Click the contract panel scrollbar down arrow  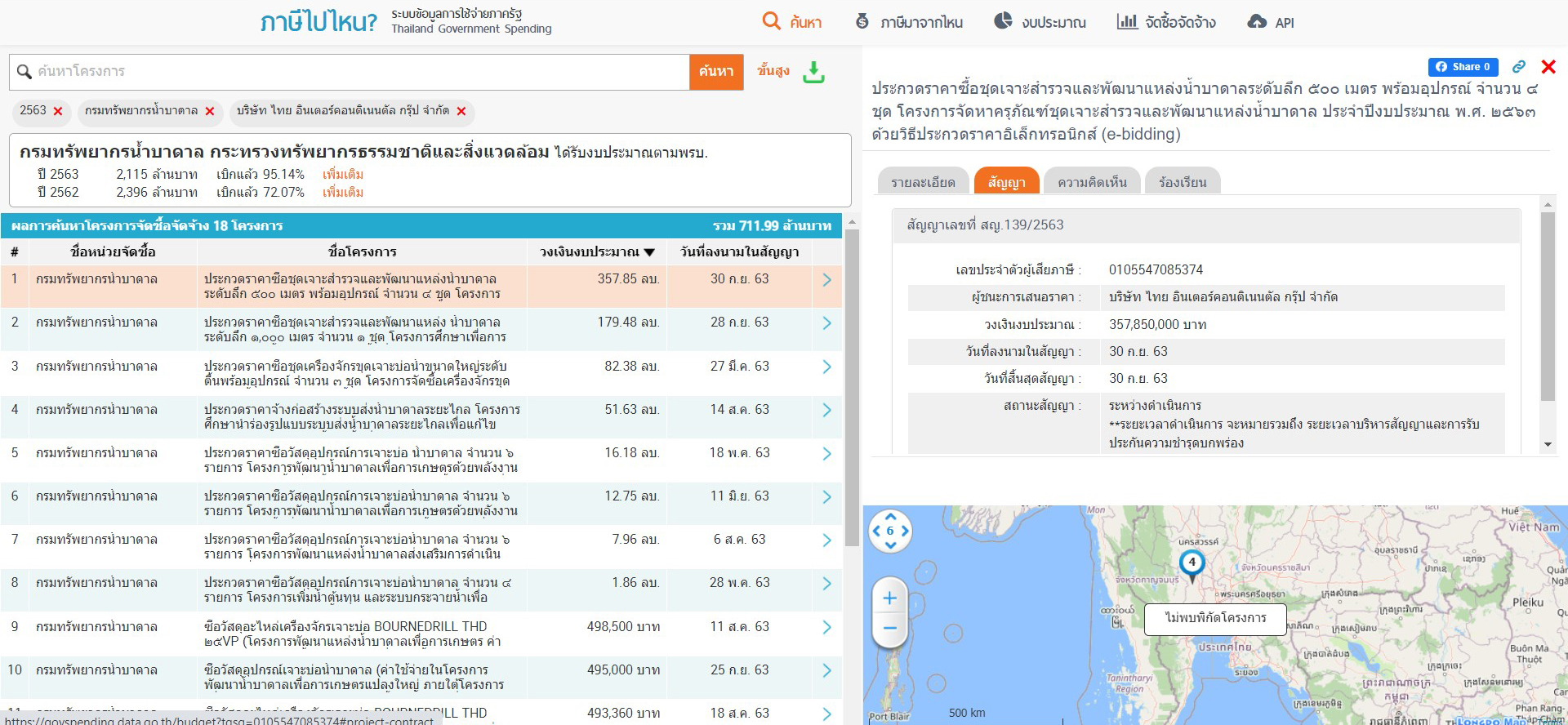point(1548,445)
